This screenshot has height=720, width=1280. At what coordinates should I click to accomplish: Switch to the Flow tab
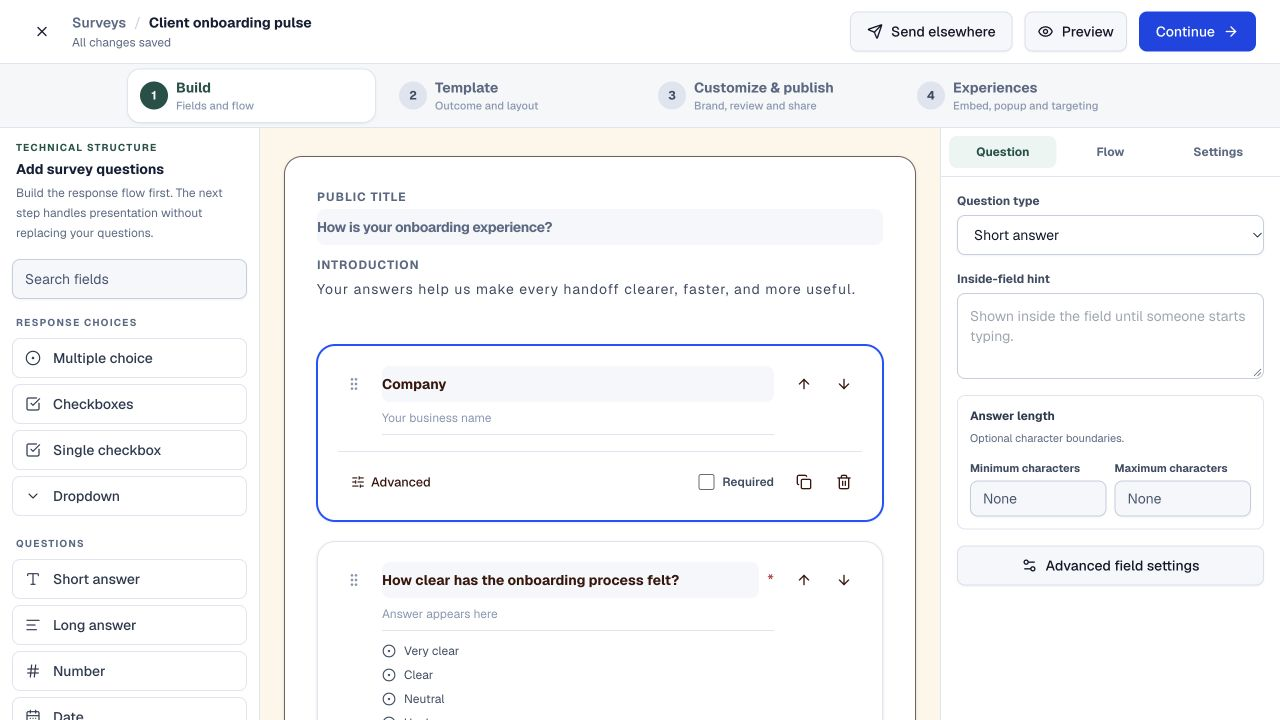1110,152
